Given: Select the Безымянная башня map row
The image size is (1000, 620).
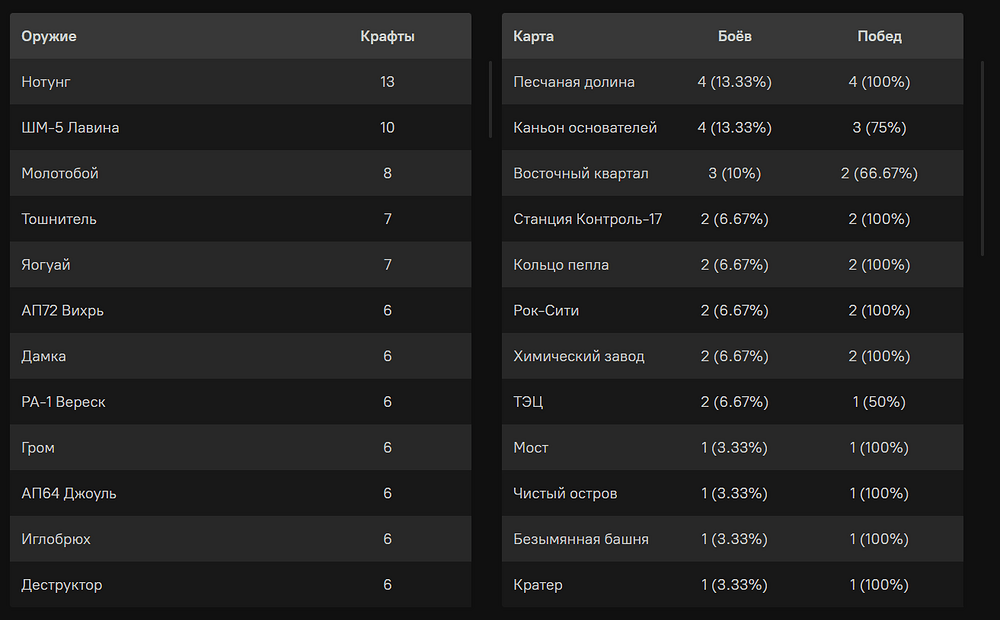Looking at the screenshot, I should (732, 539).
